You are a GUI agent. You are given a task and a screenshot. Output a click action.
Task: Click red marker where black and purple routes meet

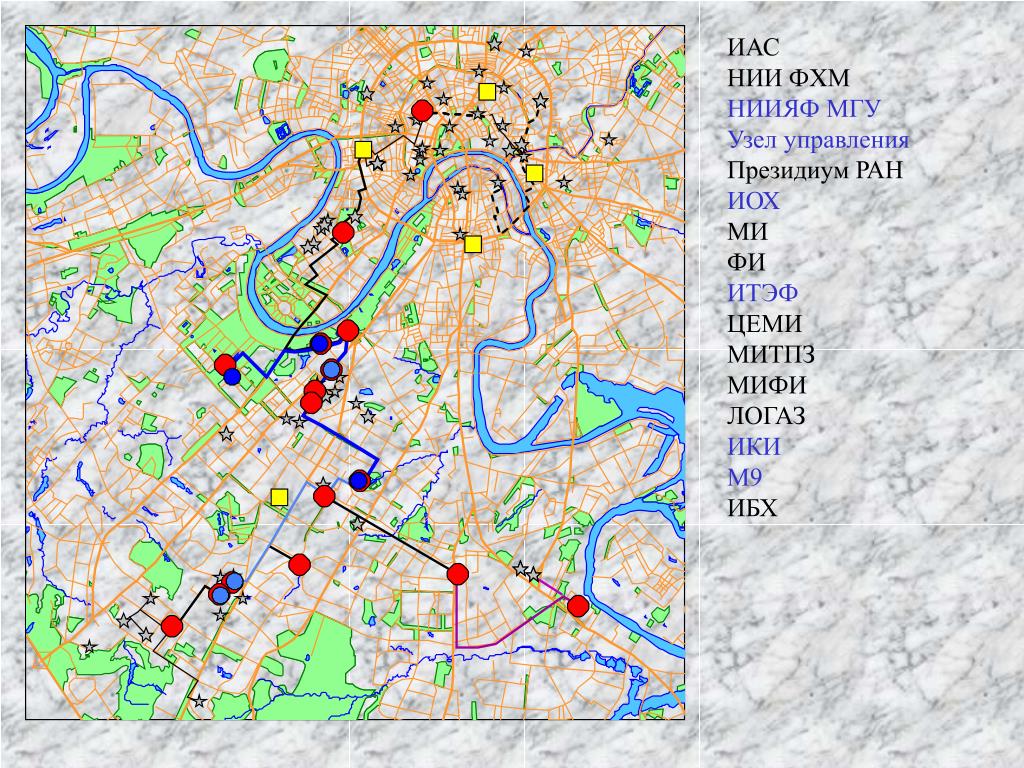458,574
